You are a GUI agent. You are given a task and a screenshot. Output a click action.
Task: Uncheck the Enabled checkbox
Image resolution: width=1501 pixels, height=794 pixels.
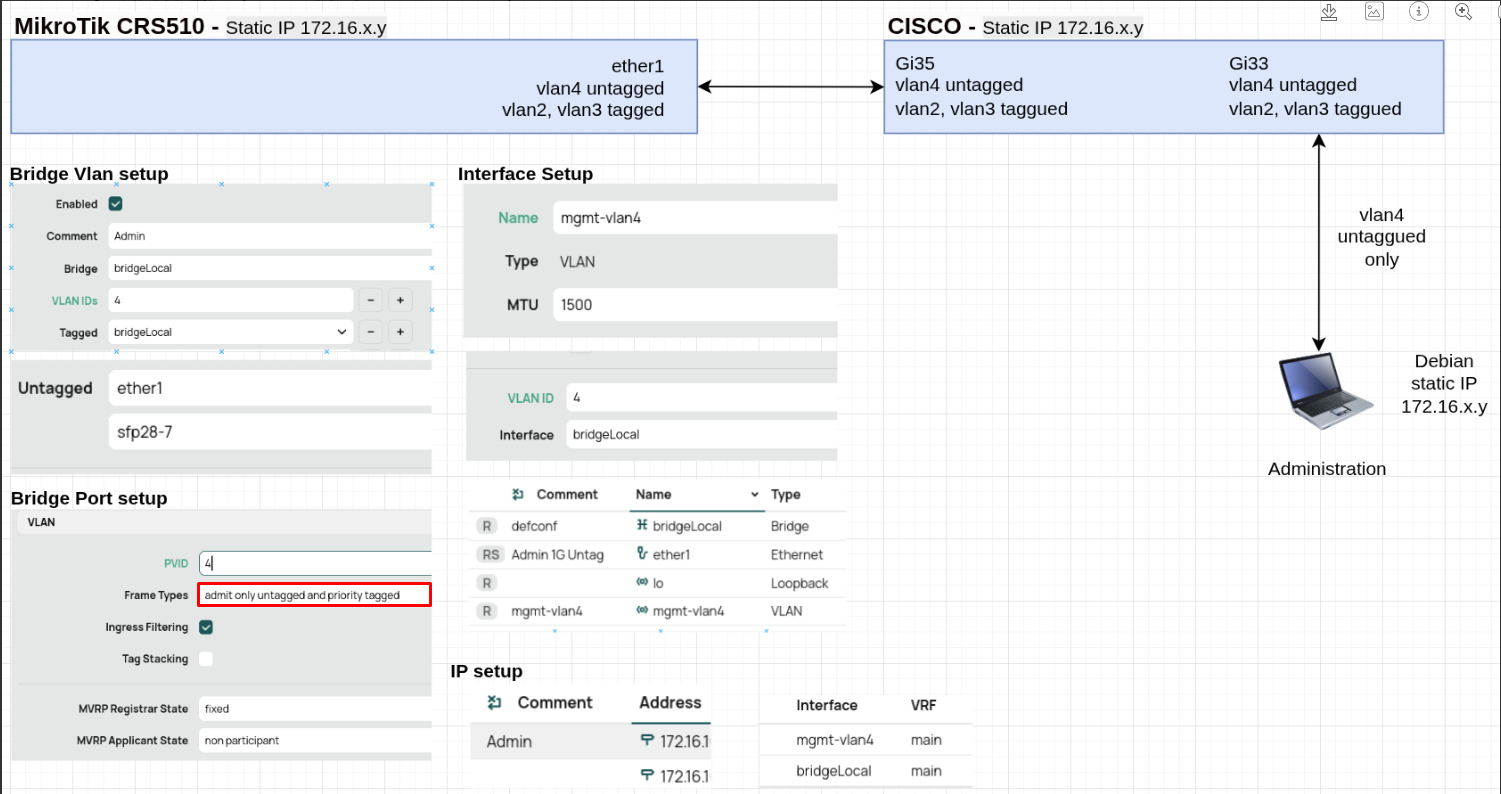coord(116,204)
